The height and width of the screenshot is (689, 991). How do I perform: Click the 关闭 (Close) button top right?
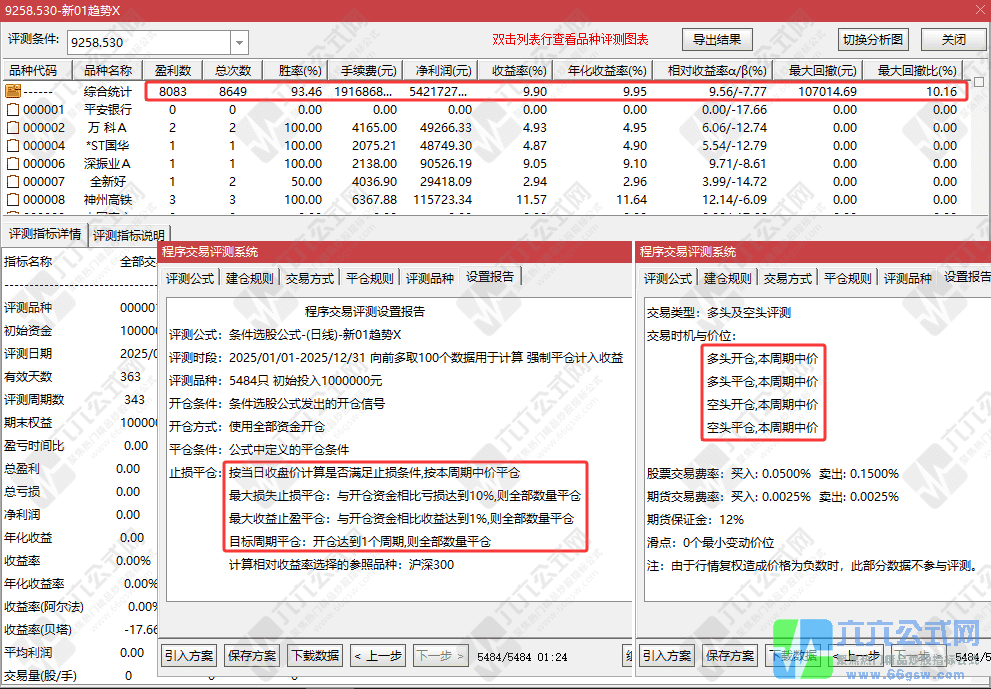952,39
